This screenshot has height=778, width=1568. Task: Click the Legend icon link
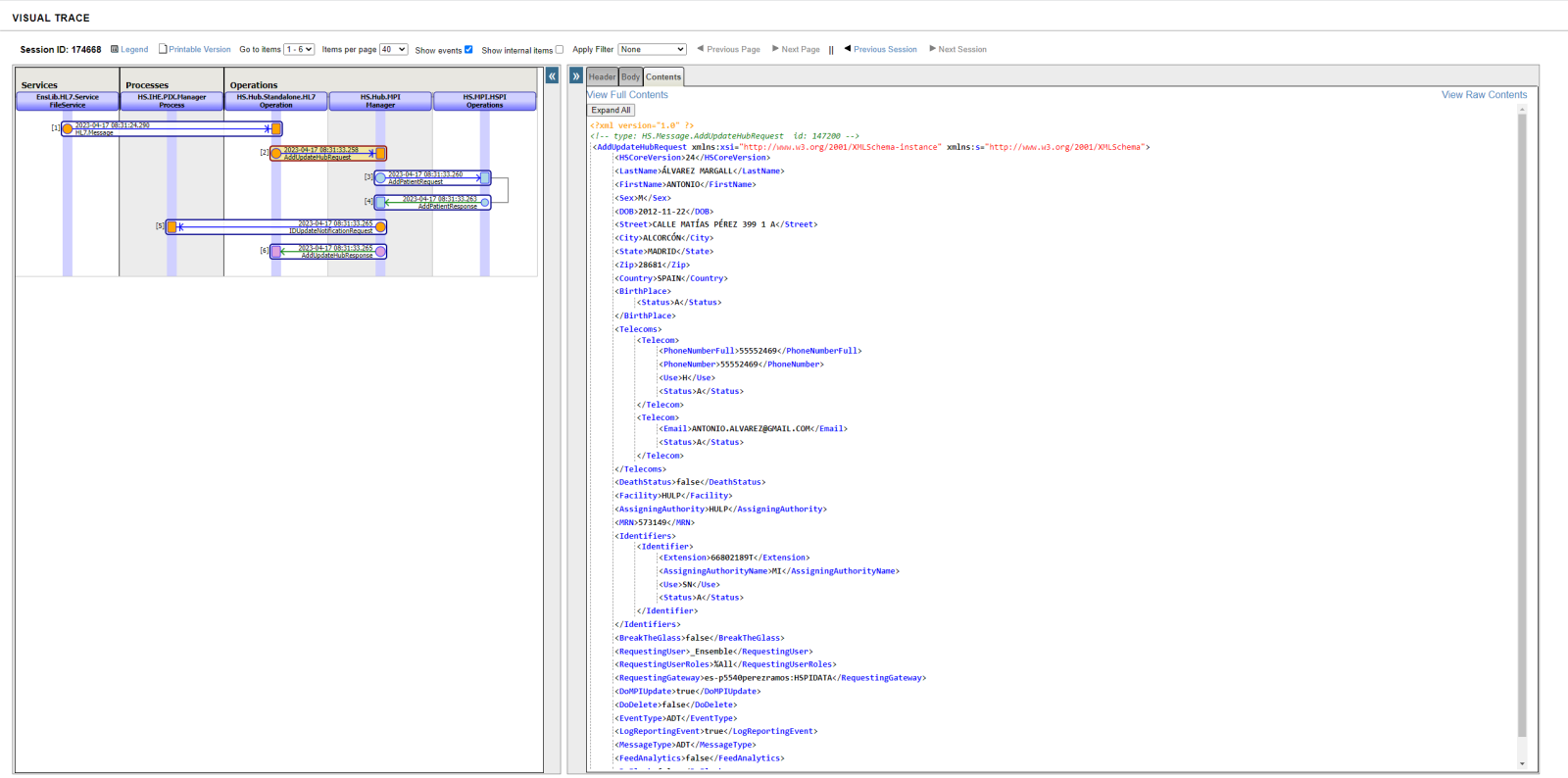115,49
